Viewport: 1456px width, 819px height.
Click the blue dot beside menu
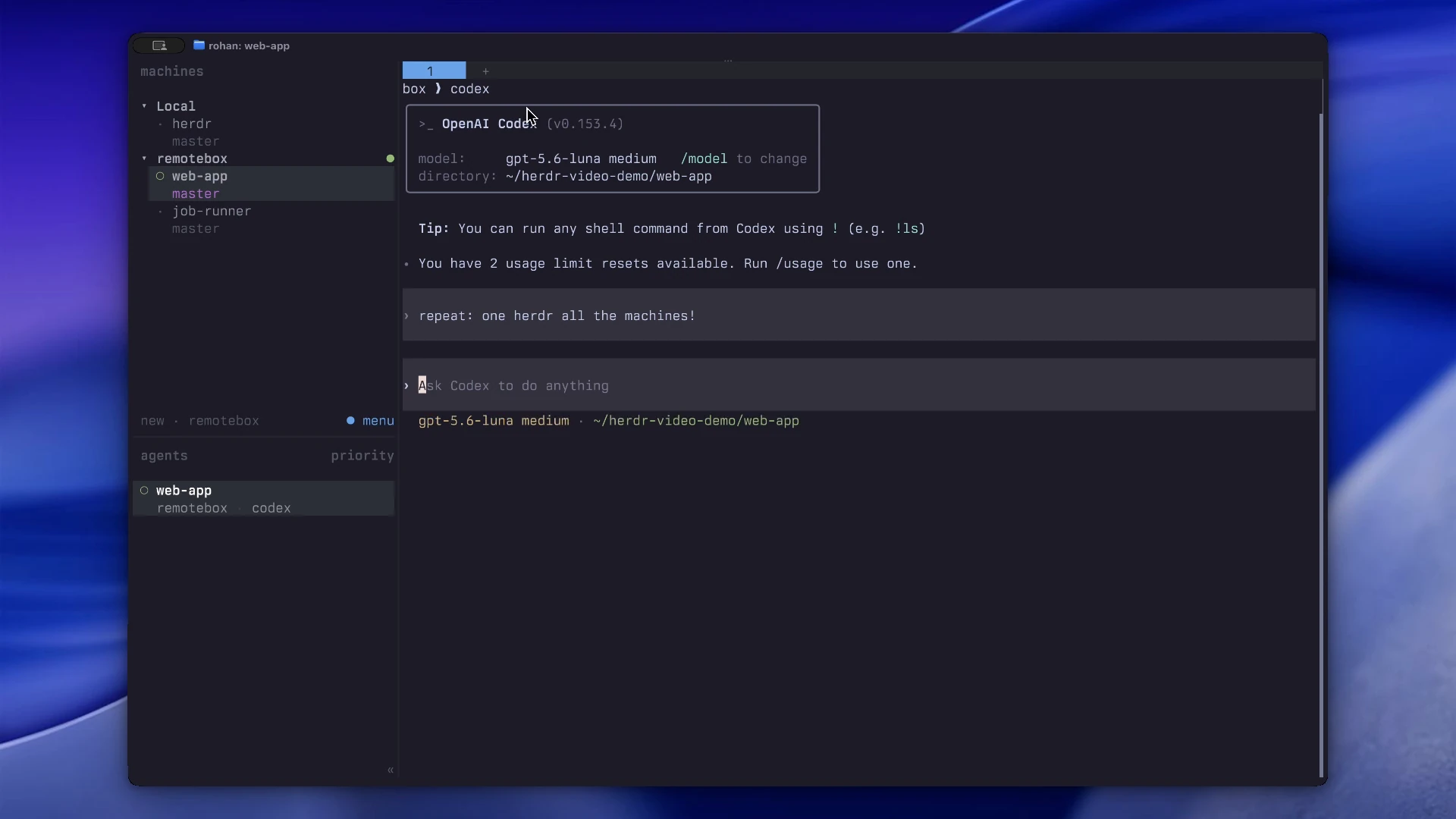(350, 420)
